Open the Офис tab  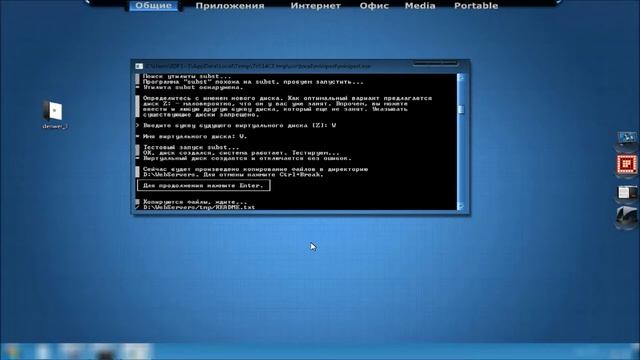(x=374, y=6)
